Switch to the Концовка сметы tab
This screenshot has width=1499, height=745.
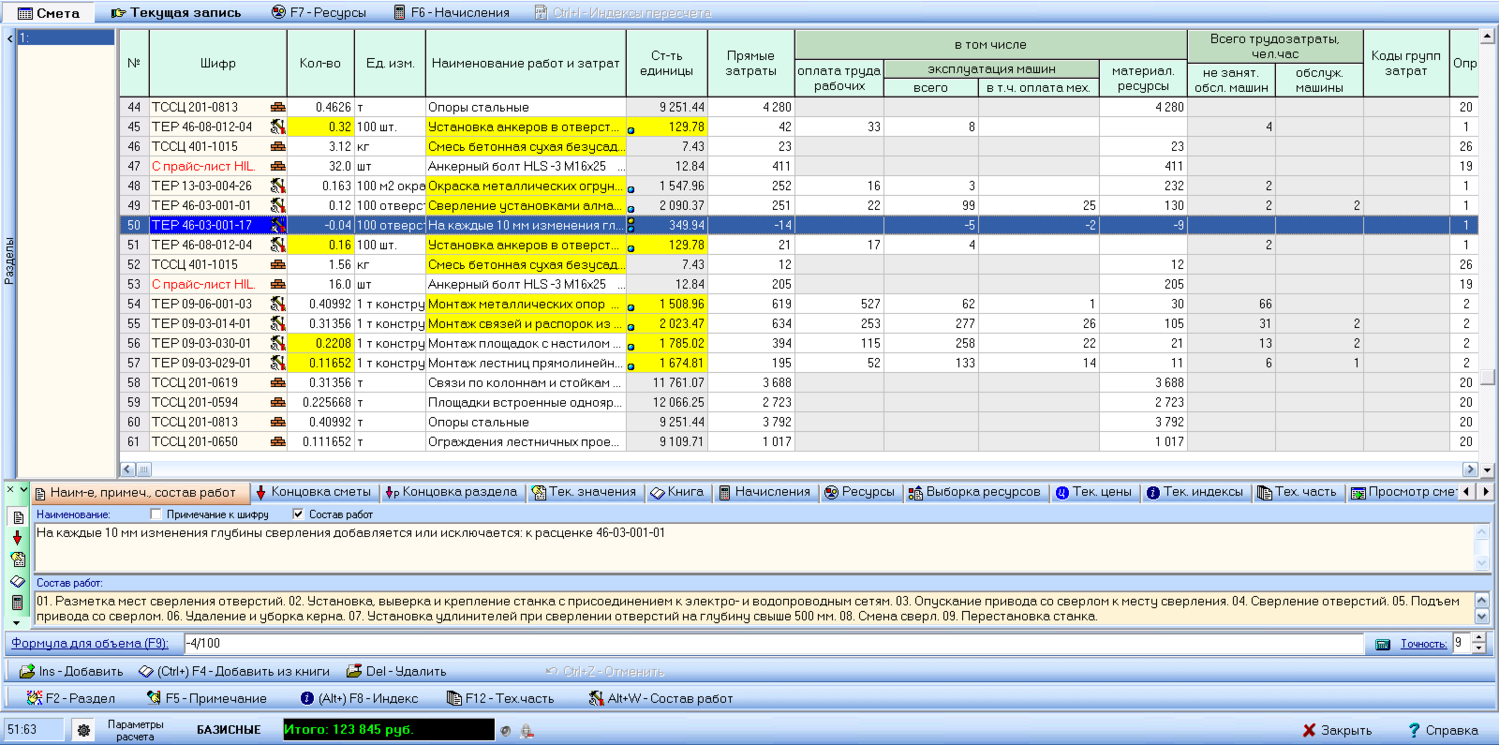tap(313, 492)
